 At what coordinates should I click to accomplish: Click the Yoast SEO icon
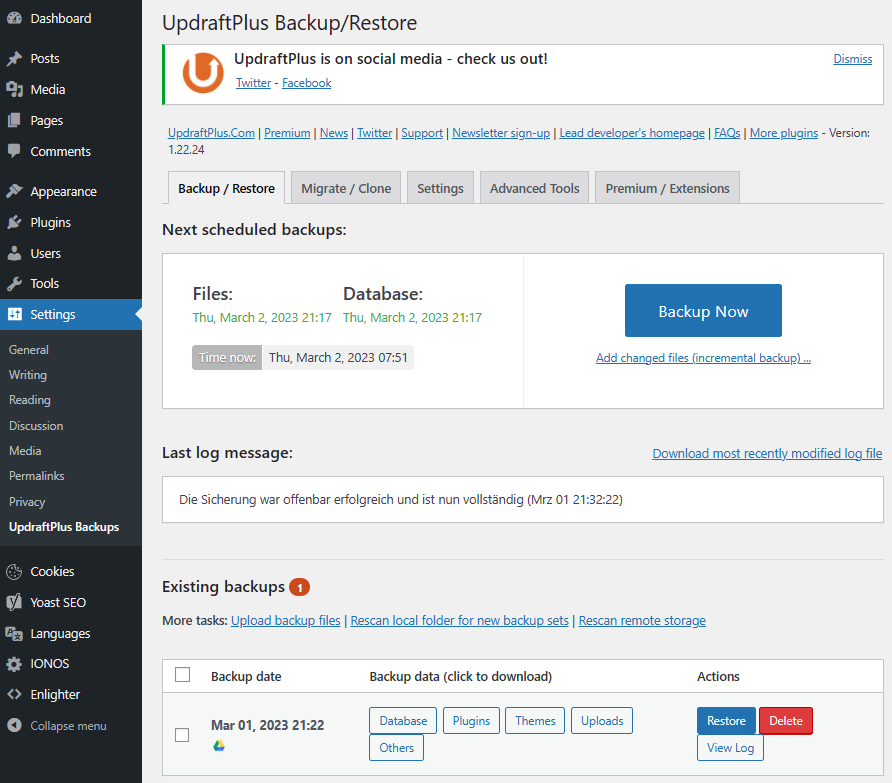[x=14, y=603]
